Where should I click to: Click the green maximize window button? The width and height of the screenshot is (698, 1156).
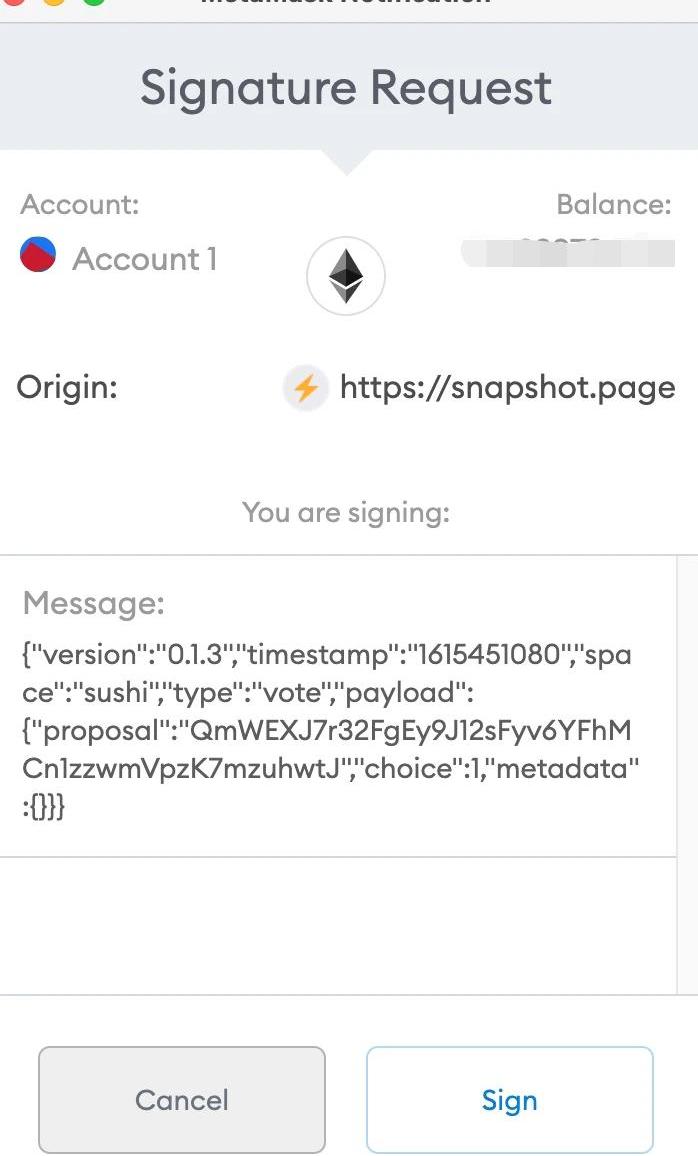[93, 3]
